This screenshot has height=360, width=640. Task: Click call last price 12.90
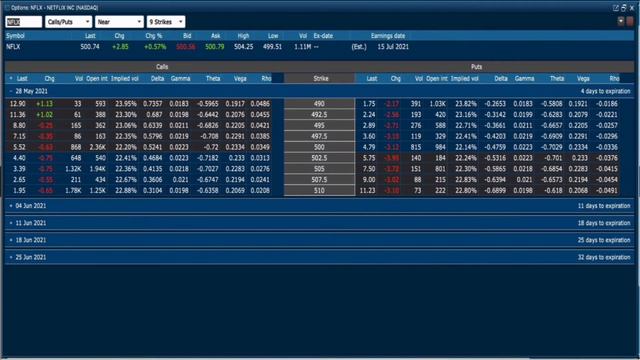[x=17, y=104]
